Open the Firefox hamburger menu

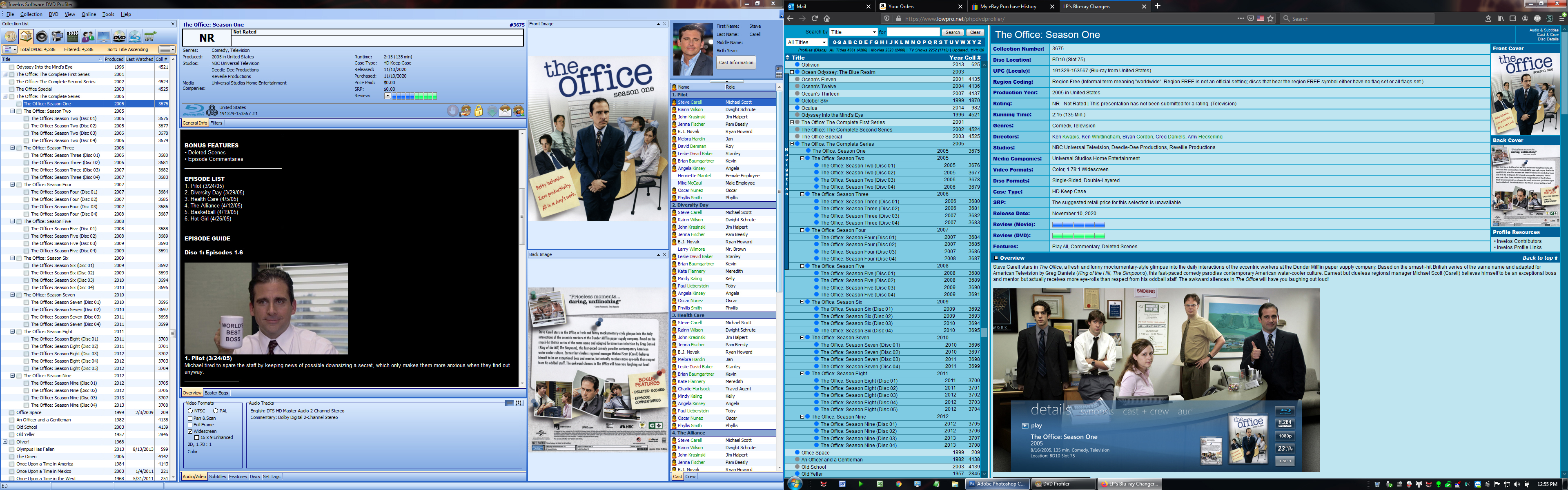pos(1562,18)
